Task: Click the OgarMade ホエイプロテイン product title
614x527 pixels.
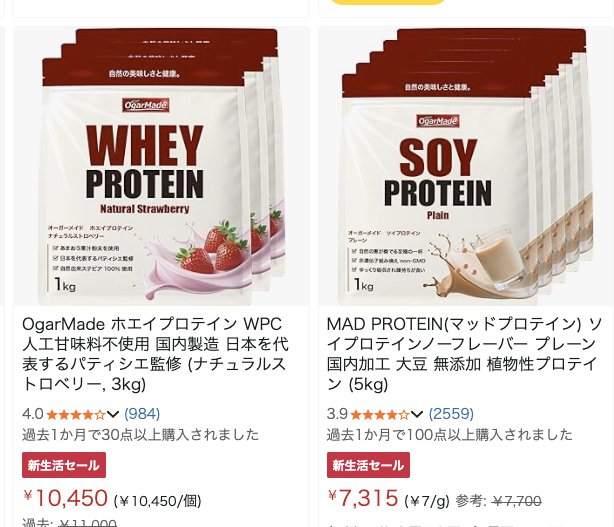Action: tap(155, 354)
